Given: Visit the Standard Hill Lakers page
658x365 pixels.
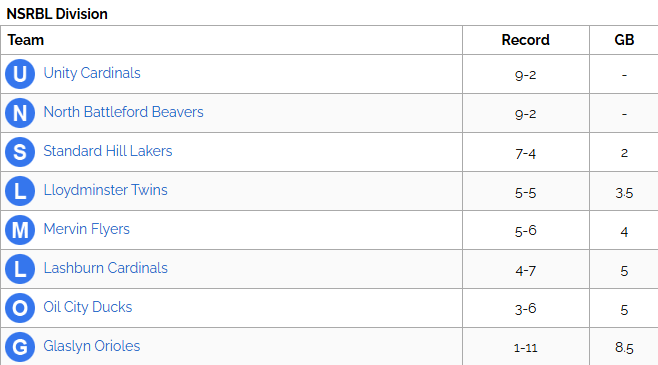Looking at the screenshot, I should [108, 151].
